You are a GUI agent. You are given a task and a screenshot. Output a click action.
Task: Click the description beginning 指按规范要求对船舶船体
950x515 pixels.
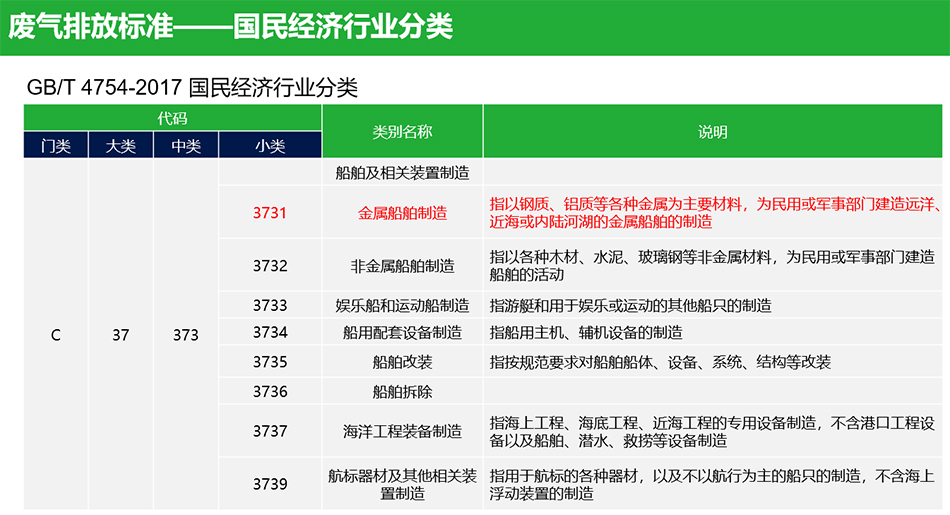660,362
